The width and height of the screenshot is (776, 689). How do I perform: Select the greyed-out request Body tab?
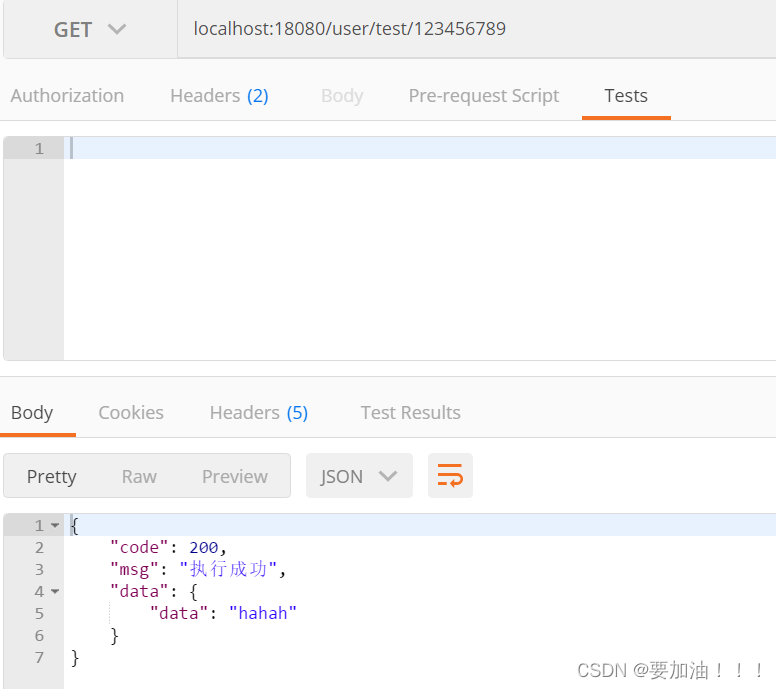(342, 96)
